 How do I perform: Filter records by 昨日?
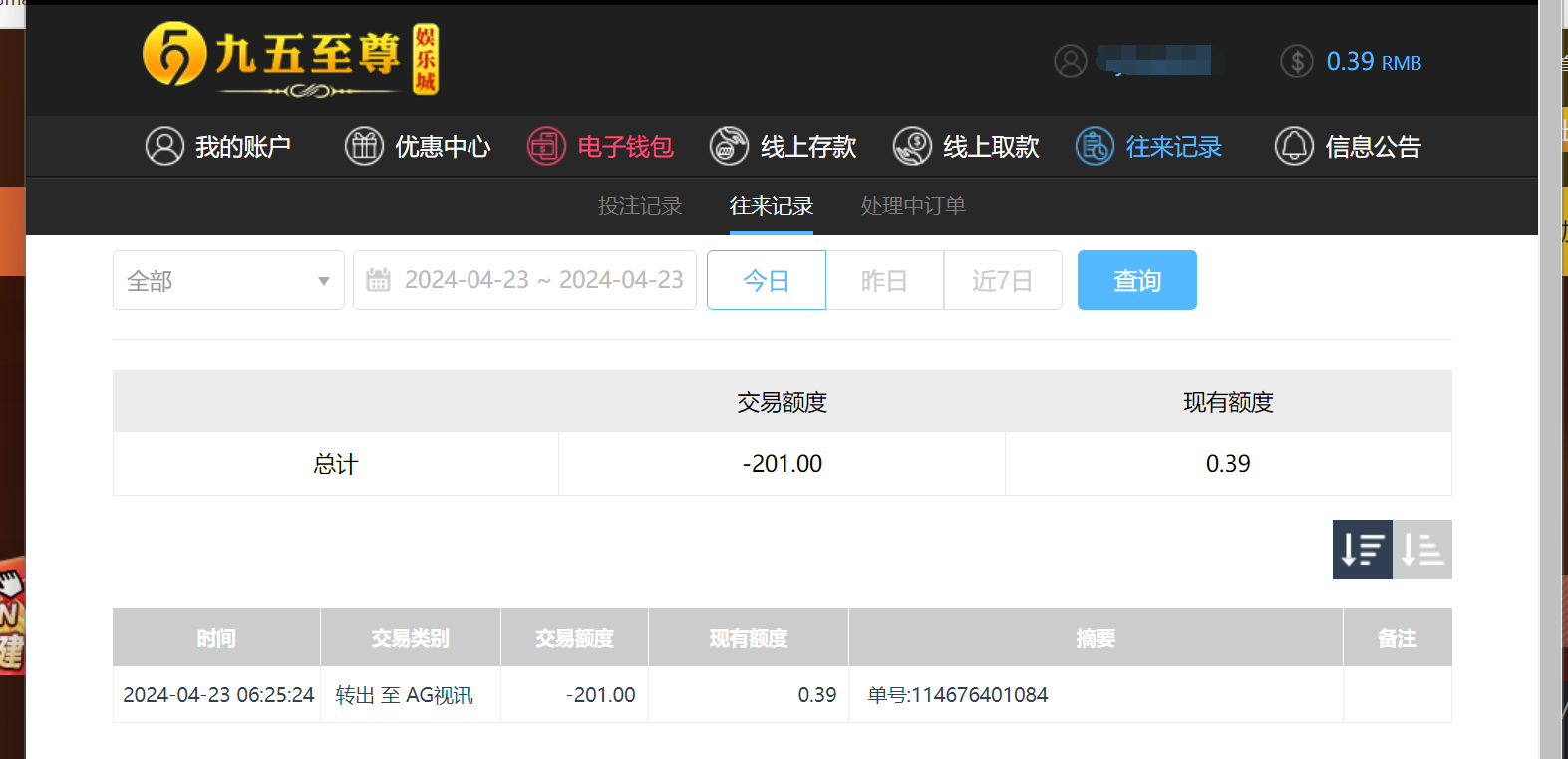tap(884, 280)
